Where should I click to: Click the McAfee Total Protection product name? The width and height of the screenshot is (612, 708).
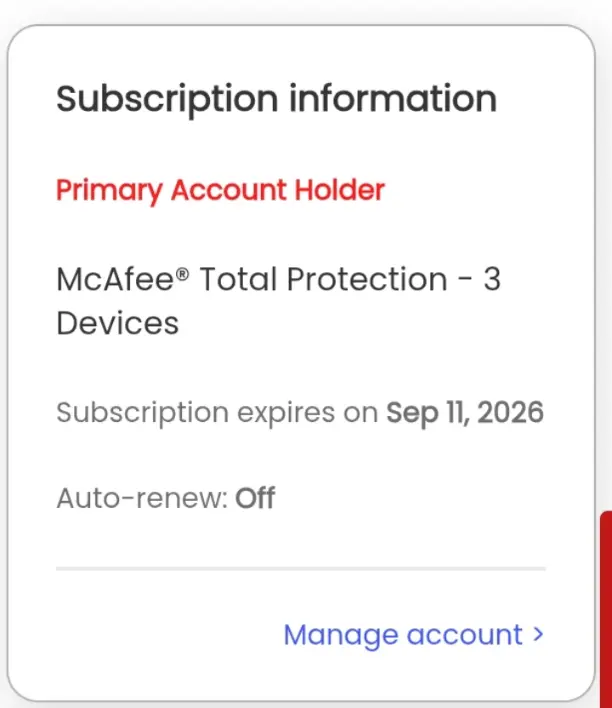click(279, 301)
